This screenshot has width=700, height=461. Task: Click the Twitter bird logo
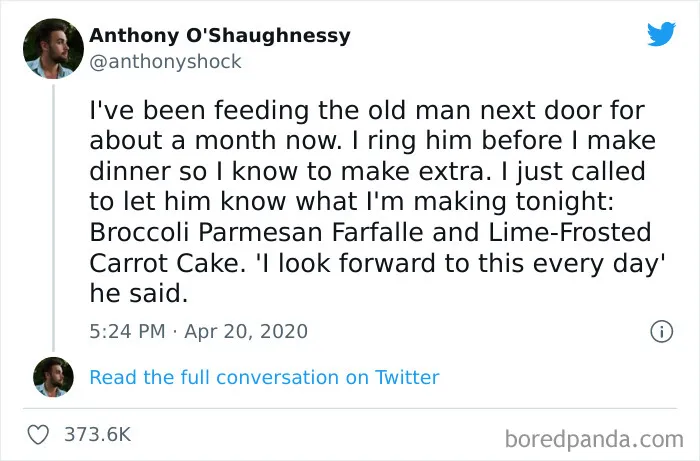(662, 34)
